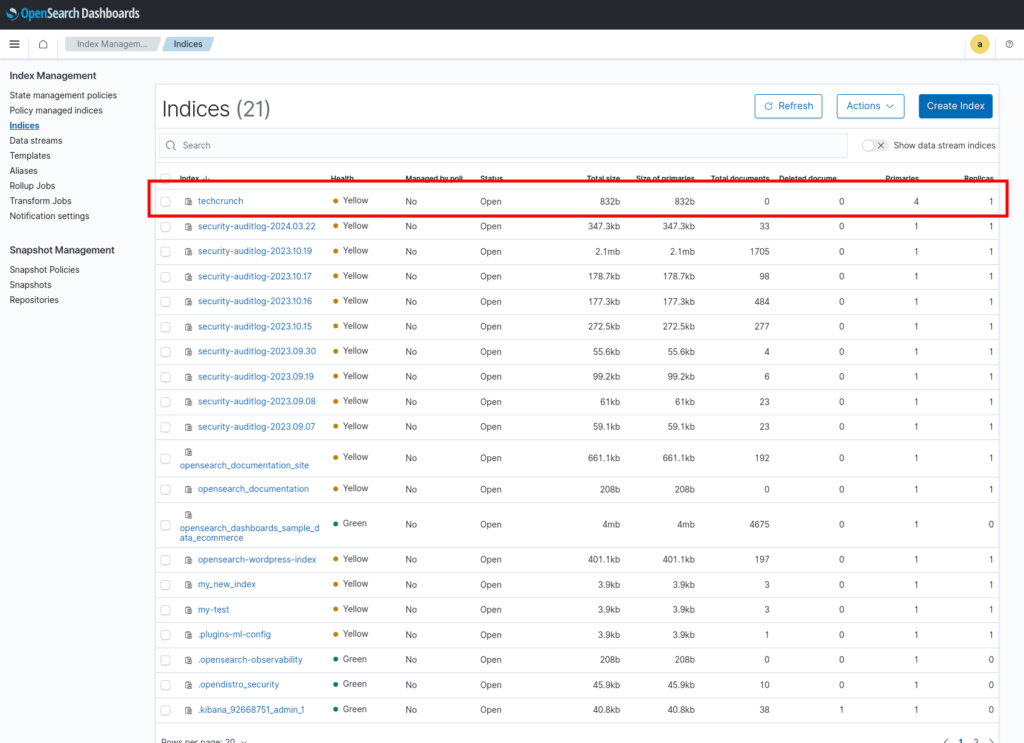Open Aliases in the sidebar
Viewport: 1024px width, 743px height.
pos(24,171)
